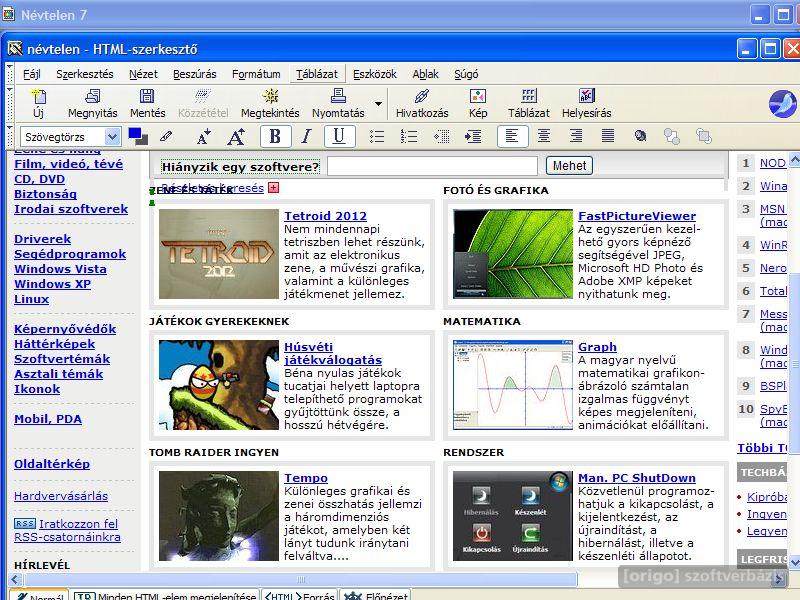800x600 pixels.
Task: Click the Mehet search button
Action: coord(569,166)
